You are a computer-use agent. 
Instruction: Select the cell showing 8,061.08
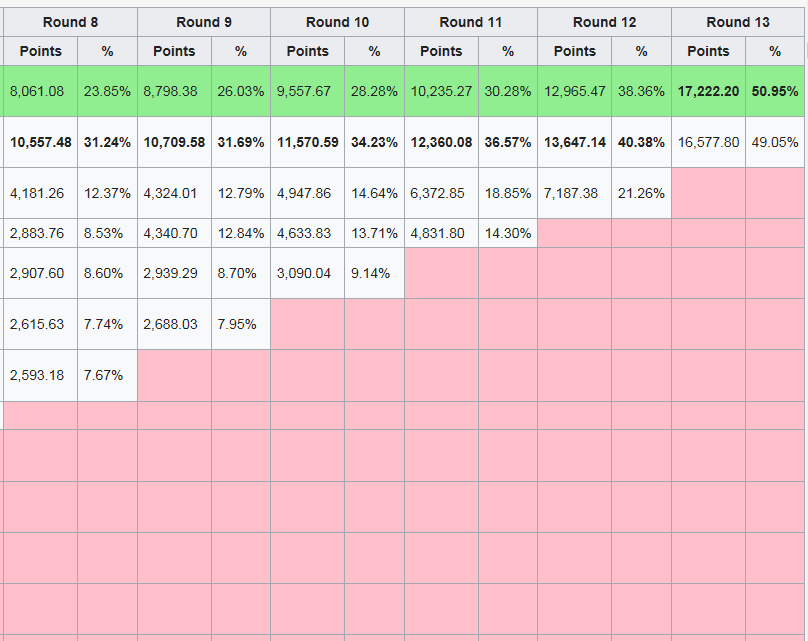pos(37,91)
